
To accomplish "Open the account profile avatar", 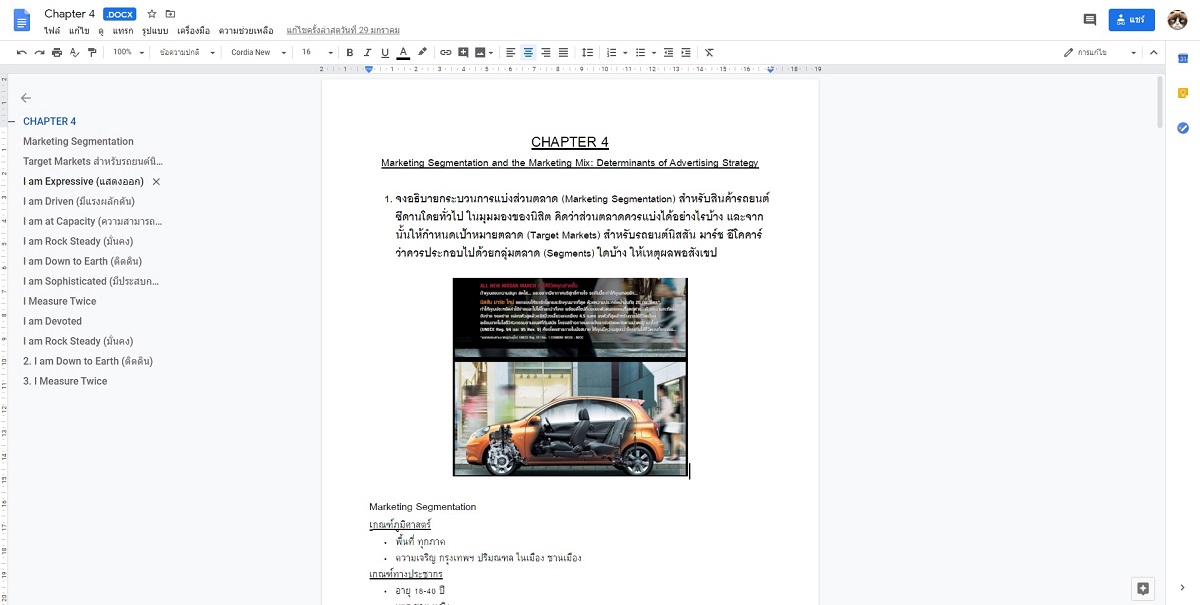I will (x=1178, y=20).
